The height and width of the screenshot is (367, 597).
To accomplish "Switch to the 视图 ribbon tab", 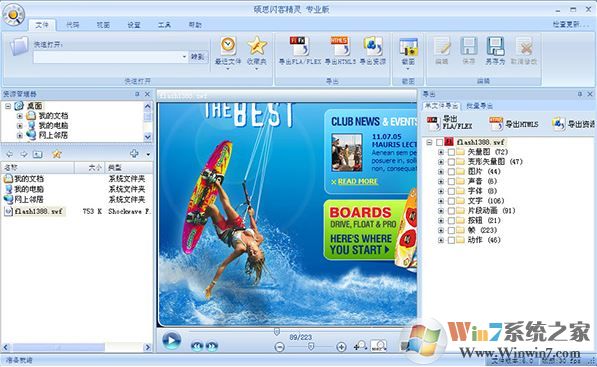I will click(x=103, y=25).
